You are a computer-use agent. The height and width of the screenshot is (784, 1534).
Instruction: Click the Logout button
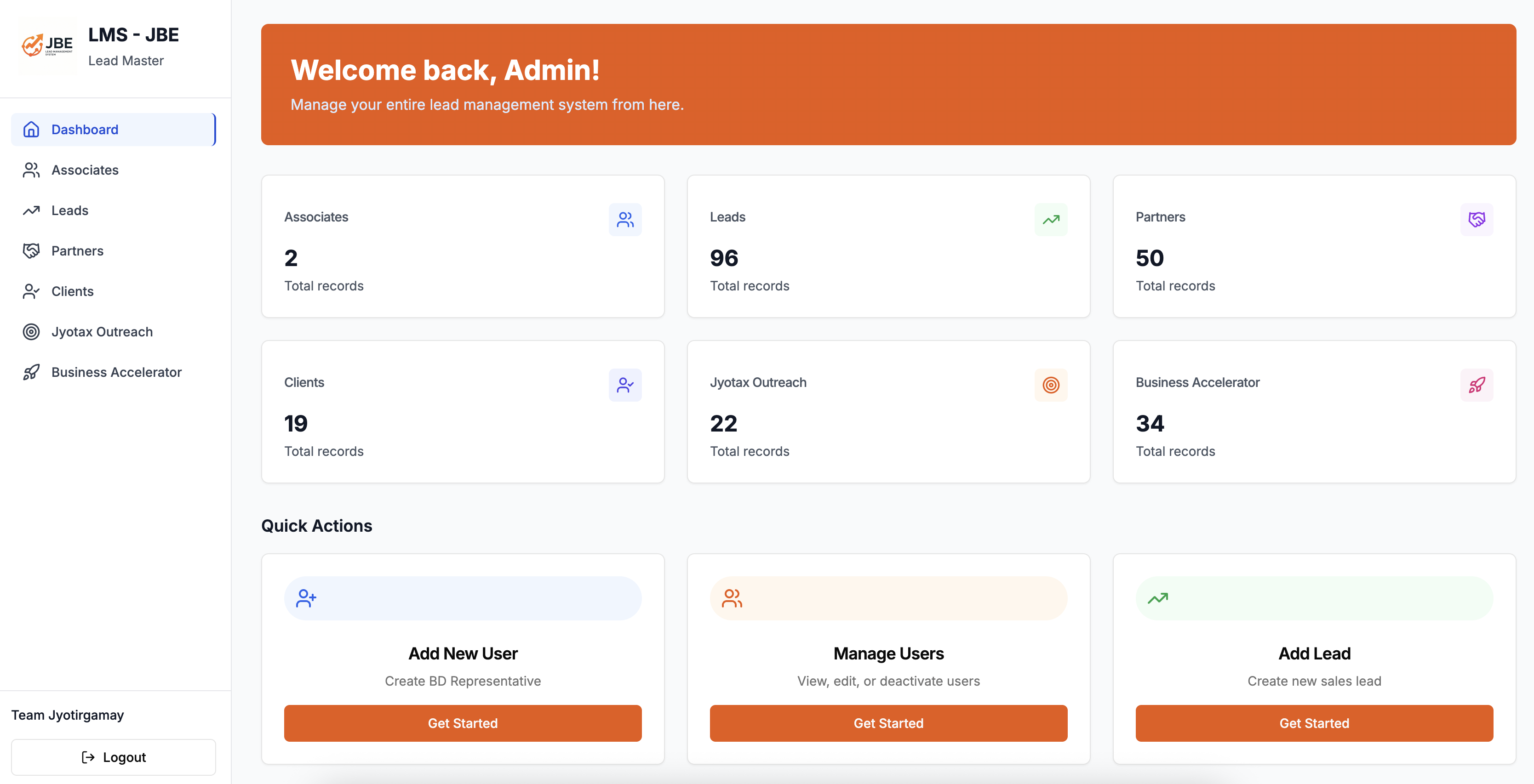pyautogui.click(x=113, y=756)
